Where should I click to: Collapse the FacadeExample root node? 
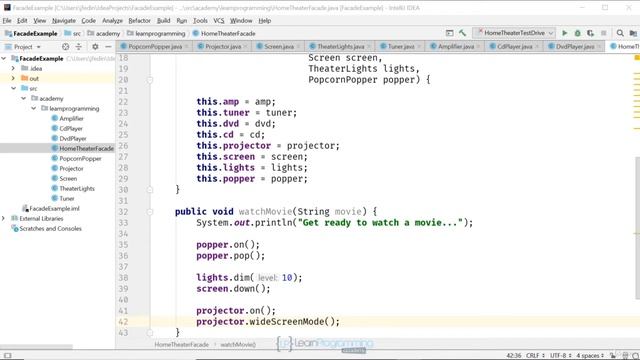pos(4,59)
